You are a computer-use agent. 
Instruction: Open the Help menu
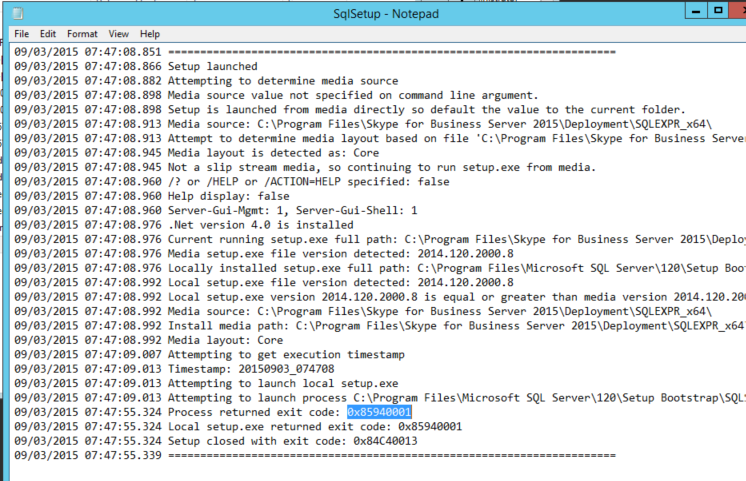tap(149, 34)
